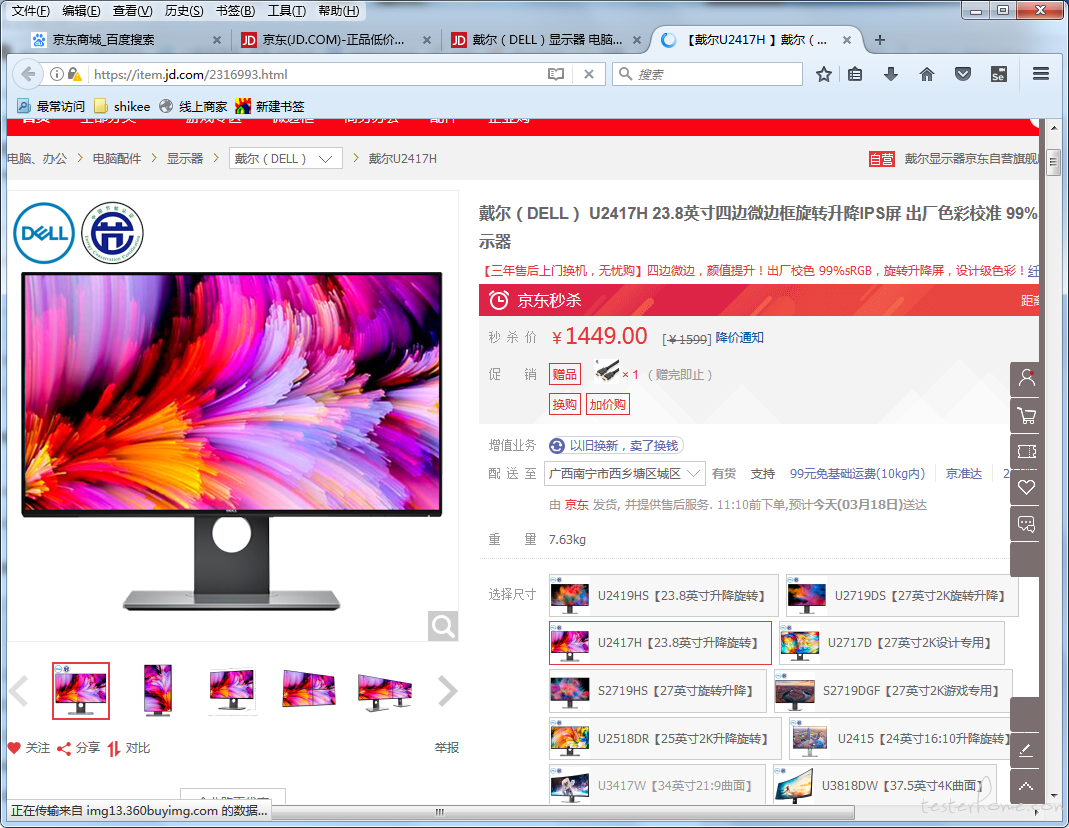Image resolution: width=1069 pixels, height=828 pixels.
Task: Select U2419HS 23.8-inch size option
Action: click(x=663, y=595)
